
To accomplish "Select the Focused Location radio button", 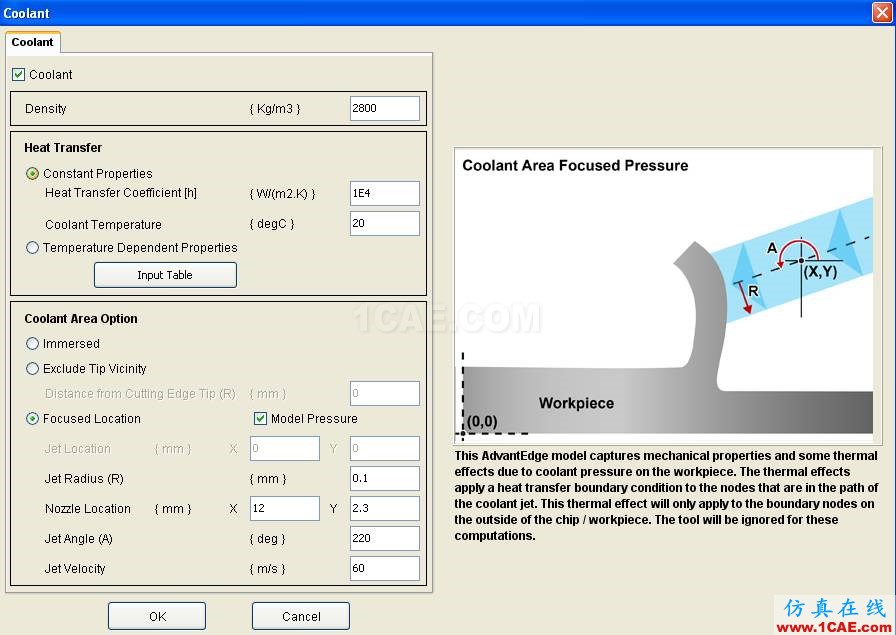I will click(x=33, y=418).
